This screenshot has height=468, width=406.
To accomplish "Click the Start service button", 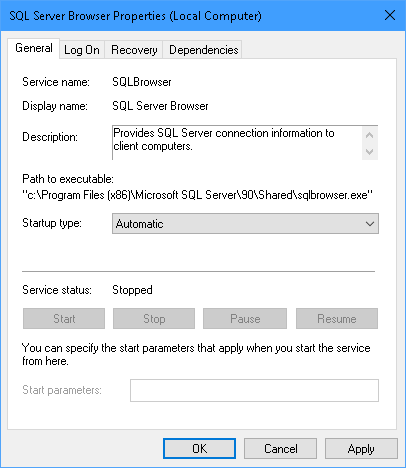I will point(64,319).
